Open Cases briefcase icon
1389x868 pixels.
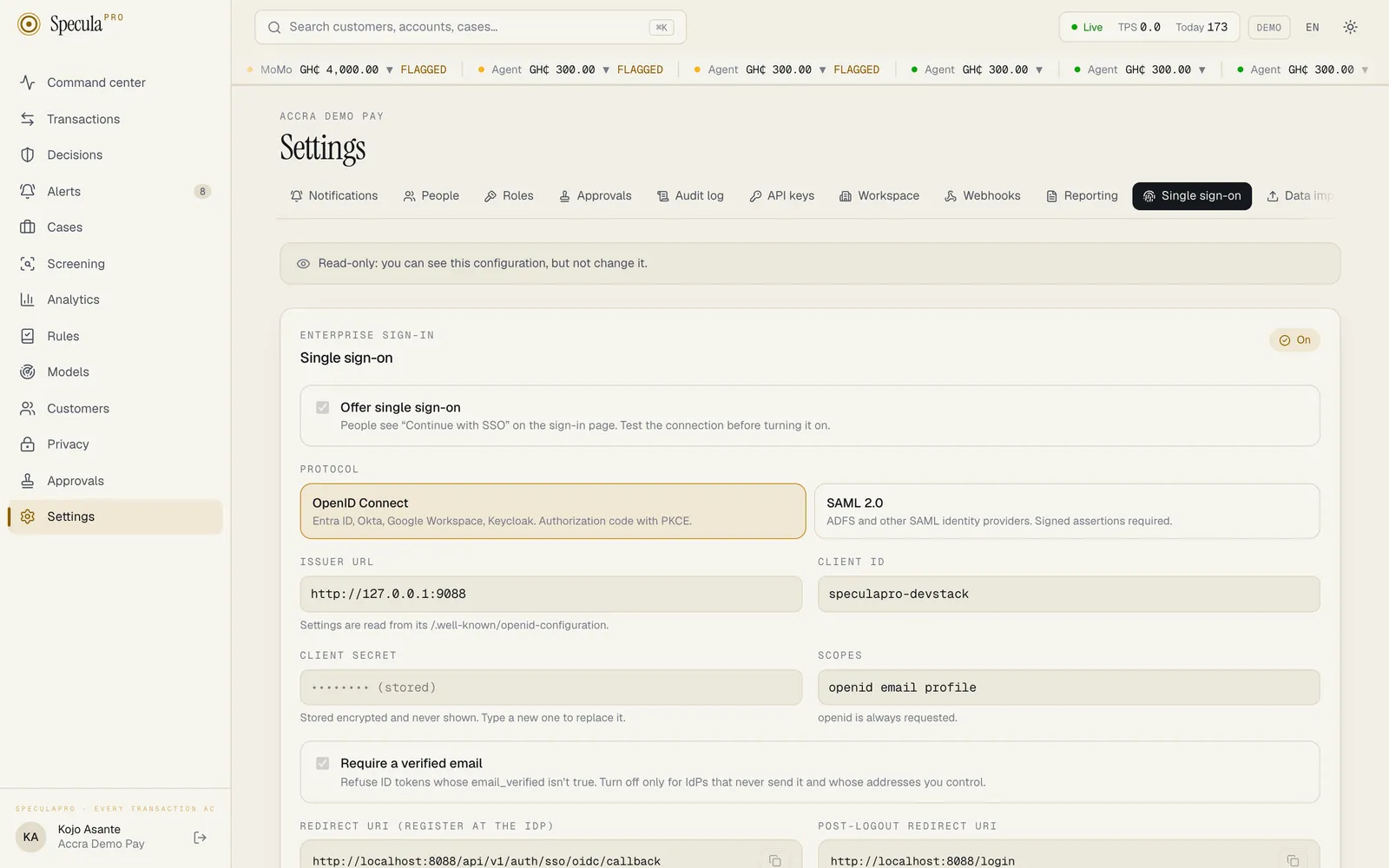[x=28, y=227]
